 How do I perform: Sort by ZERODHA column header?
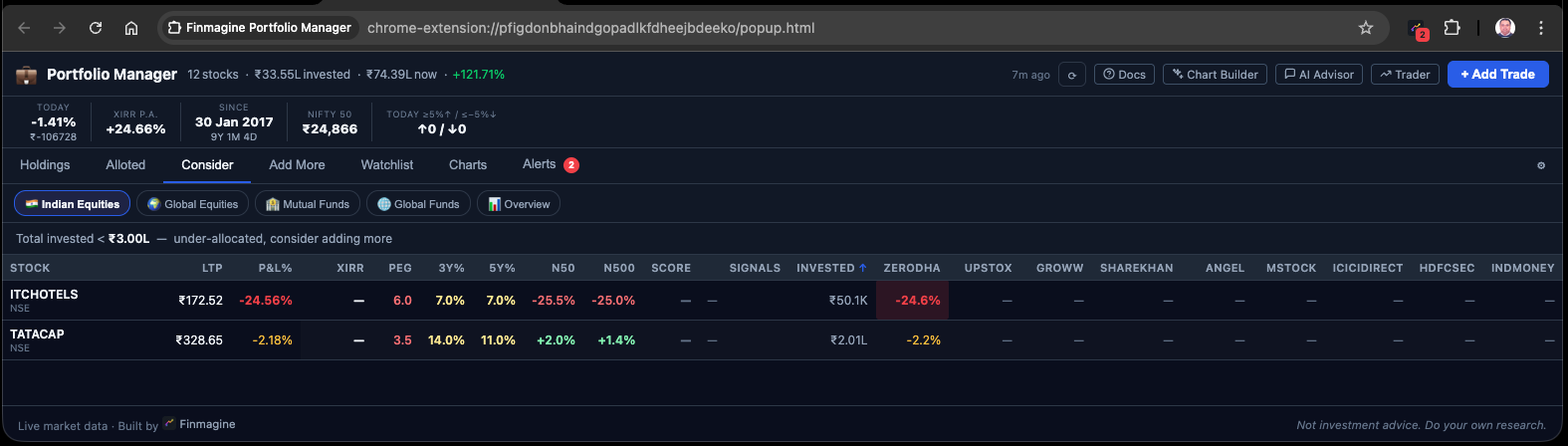click(912, 268)
